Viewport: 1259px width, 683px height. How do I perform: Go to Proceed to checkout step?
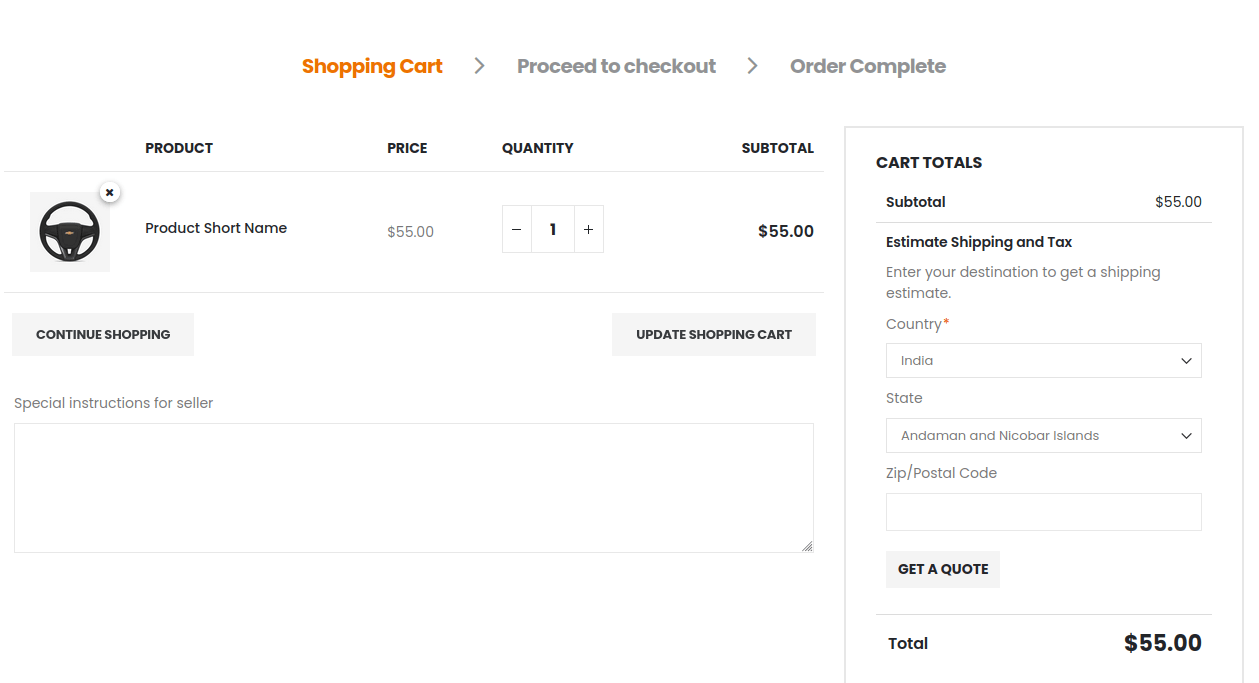(x=616, y=67)
